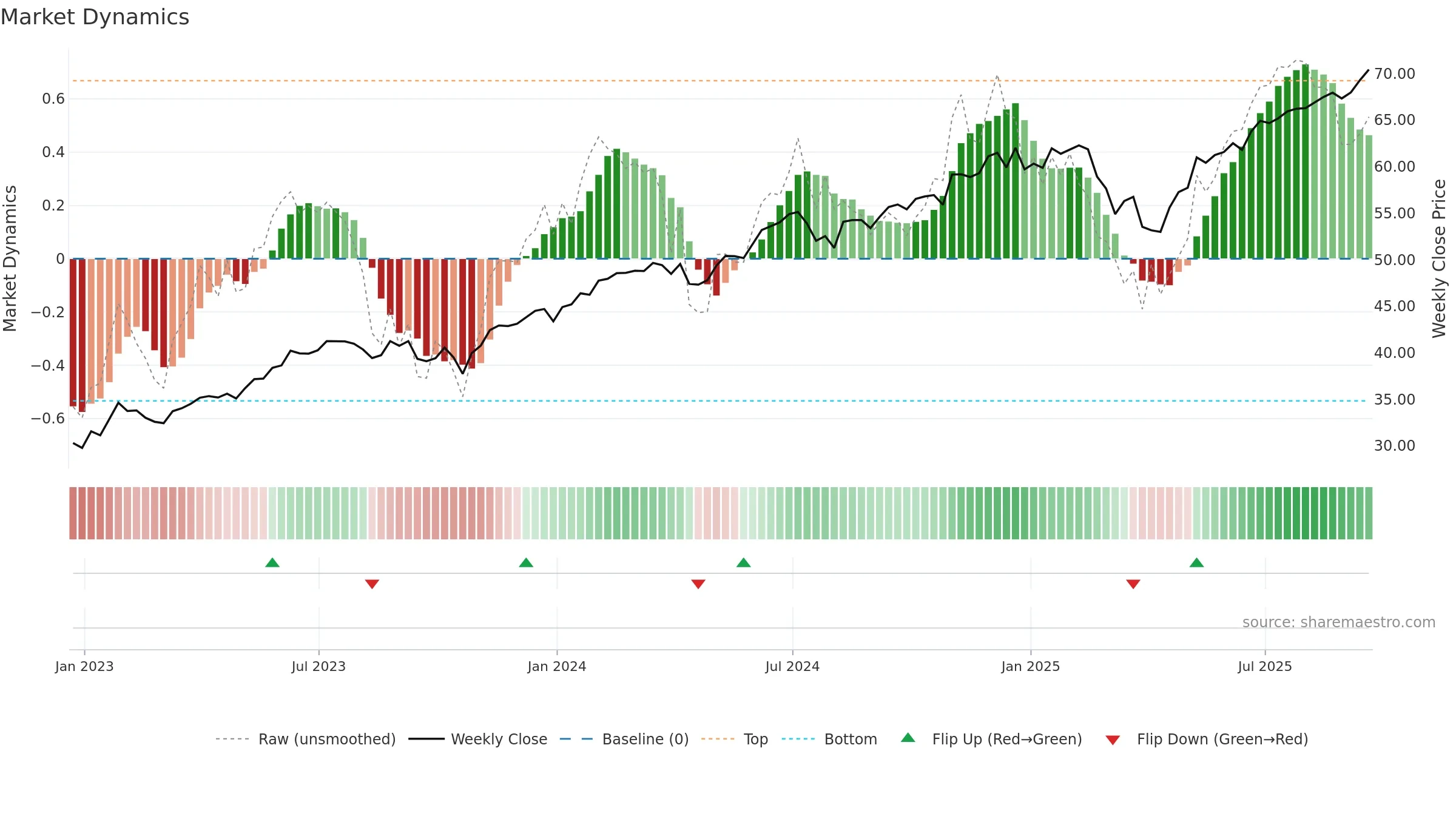Click the 30.00 price axis label
Viewport: 1456px width, 819px height.
click(x=1394, y=445)
